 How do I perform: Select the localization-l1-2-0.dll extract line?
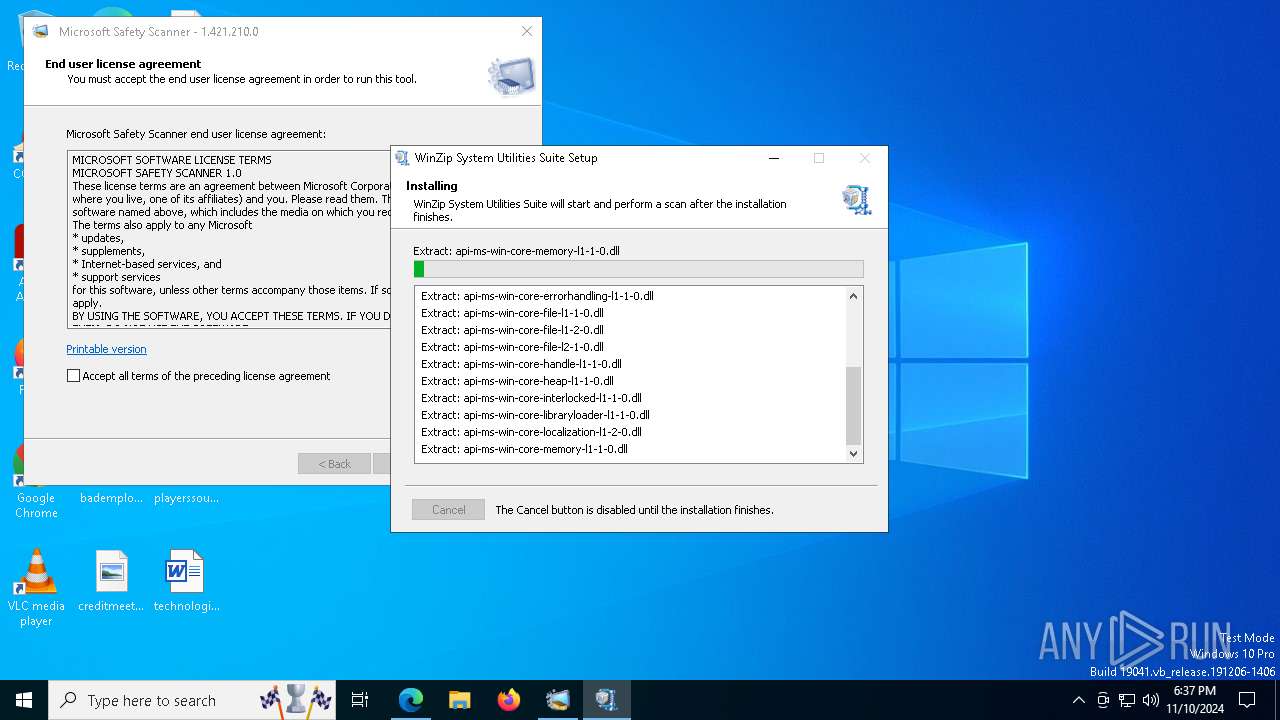531,432
